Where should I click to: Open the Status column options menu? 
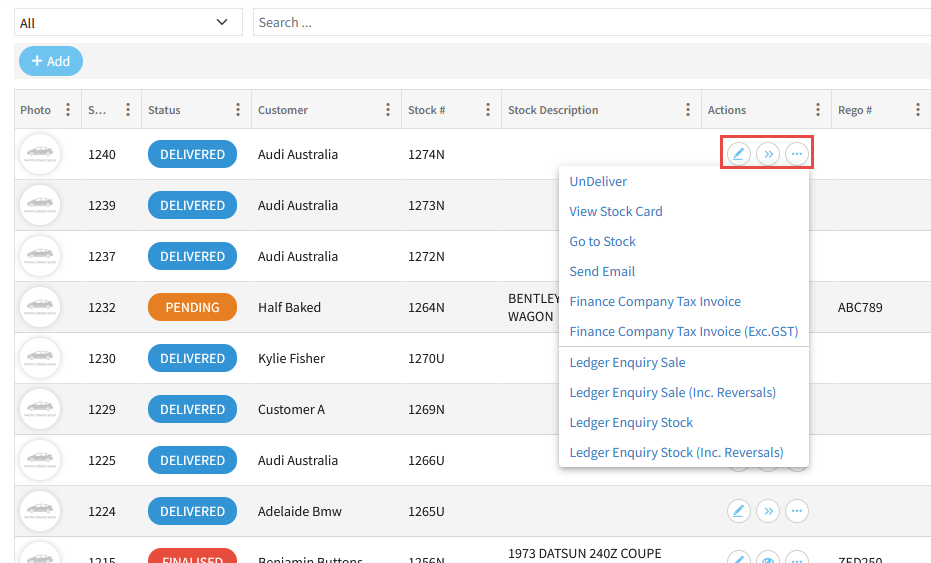click(x=238, y=110)
